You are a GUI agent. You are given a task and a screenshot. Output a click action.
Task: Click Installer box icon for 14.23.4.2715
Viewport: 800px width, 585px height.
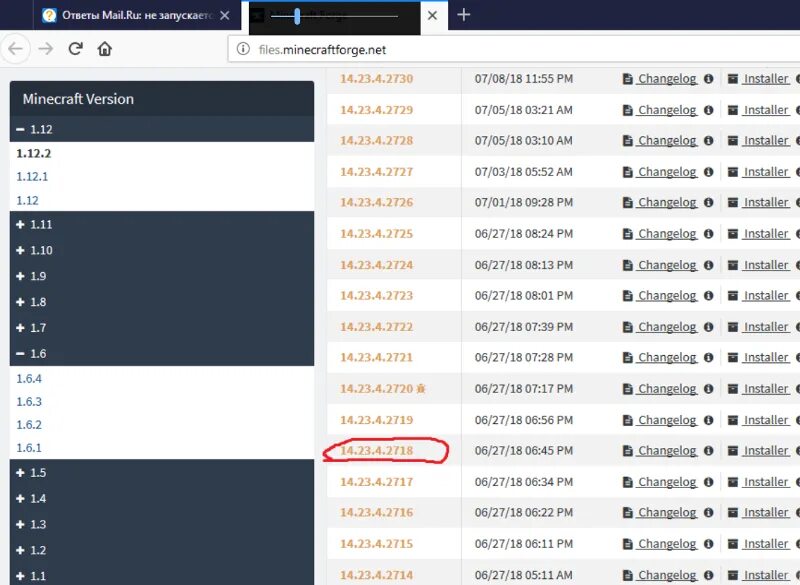point(733,544)
